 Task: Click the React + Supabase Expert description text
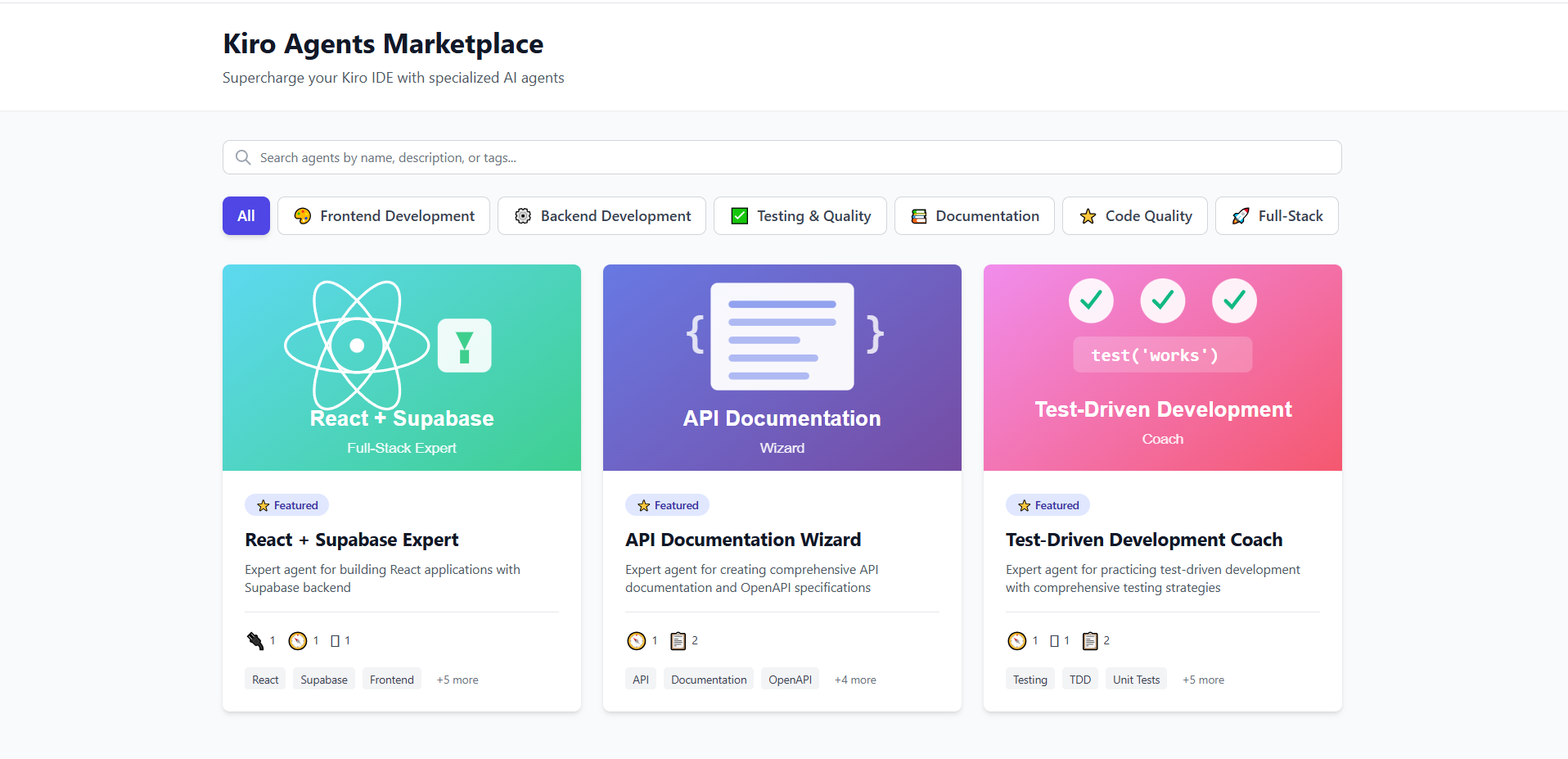point(382,578)
